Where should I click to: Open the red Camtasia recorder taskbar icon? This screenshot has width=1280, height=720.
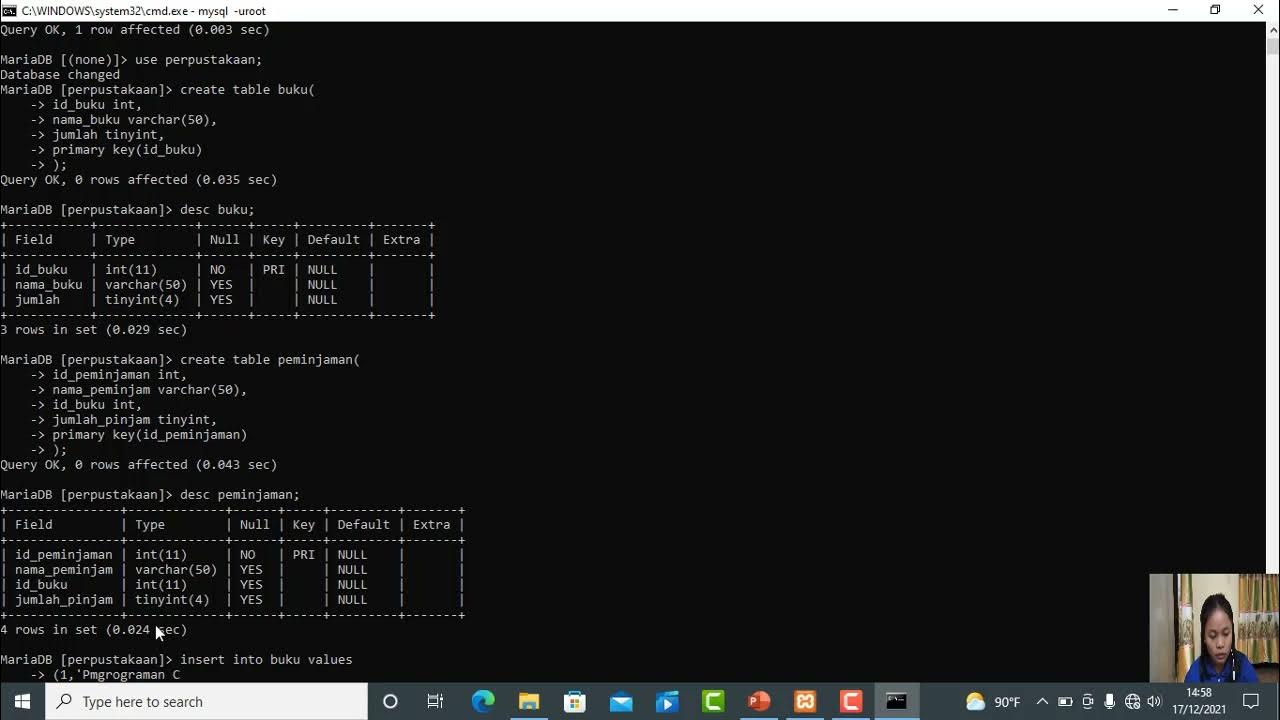851,701
